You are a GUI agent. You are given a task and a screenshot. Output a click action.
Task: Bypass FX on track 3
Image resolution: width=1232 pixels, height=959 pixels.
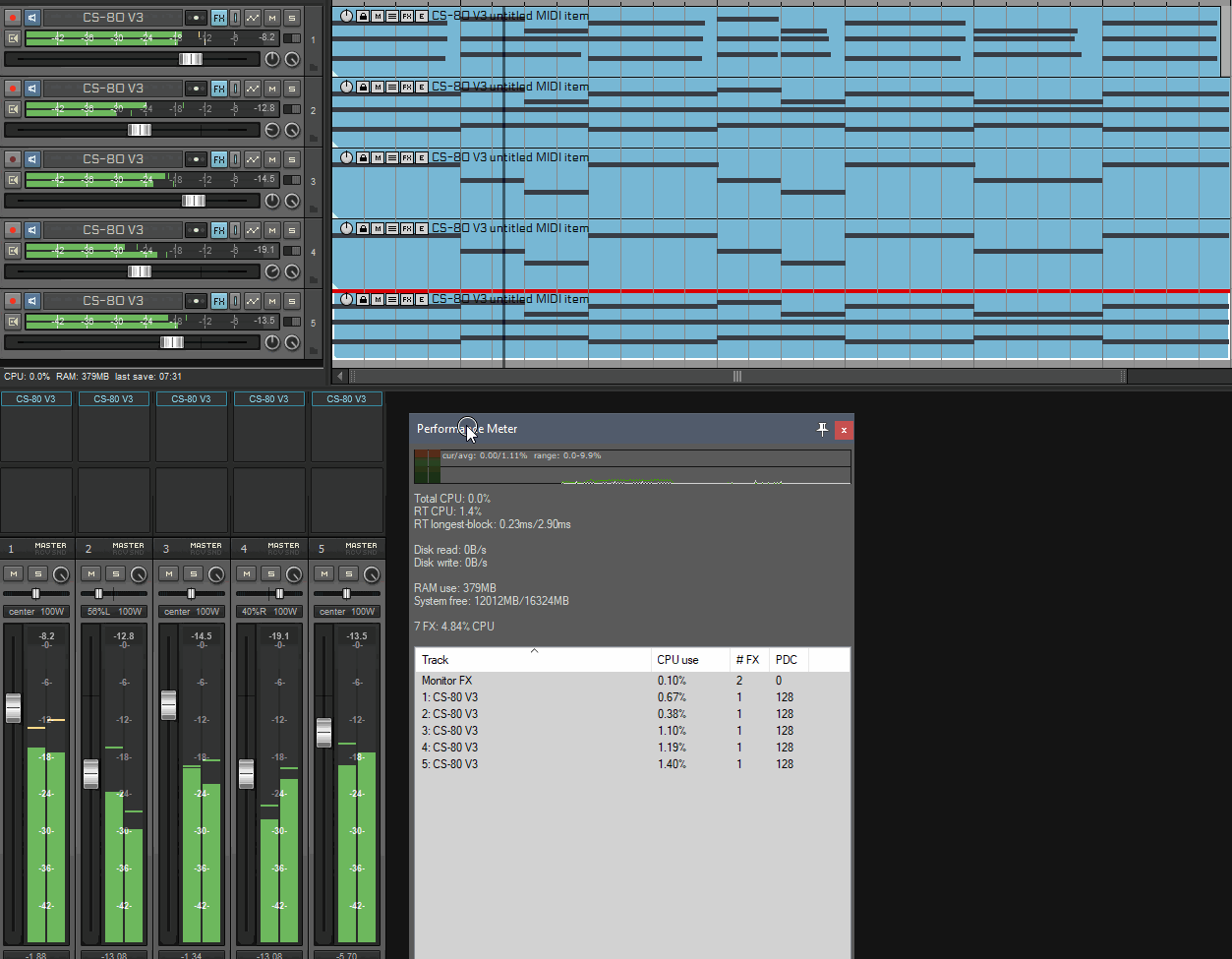click(x=235, y=159)
